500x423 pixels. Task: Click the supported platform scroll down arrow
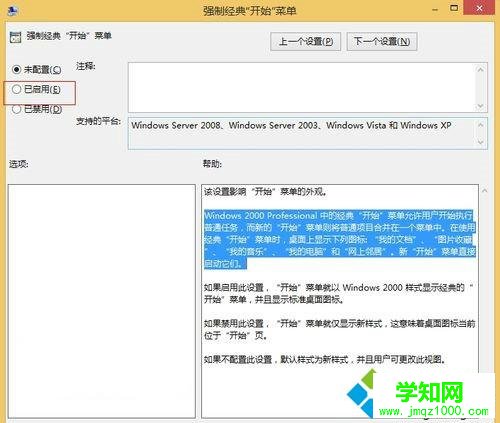coord(480,142)
